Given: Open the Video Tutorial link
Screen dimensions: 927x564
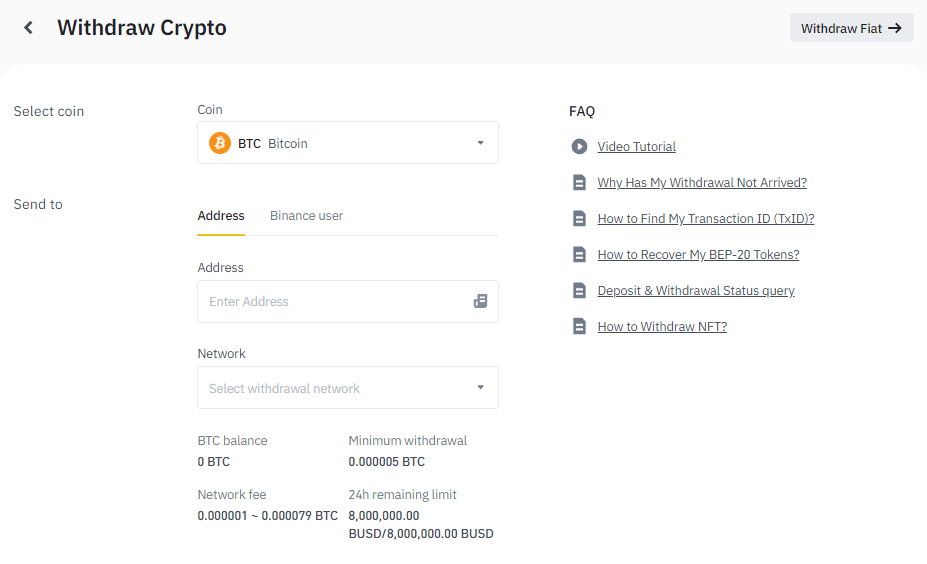Looking at the screenshot, I should (x=637, y=147).
